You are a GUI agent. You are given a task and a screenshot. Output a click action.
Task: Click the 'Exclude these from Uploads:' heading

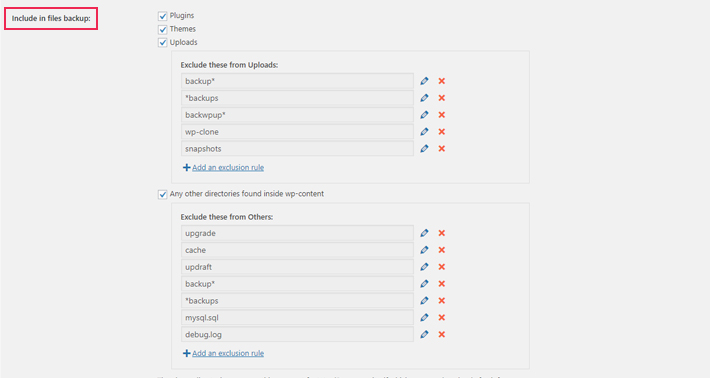coord(230,65)
